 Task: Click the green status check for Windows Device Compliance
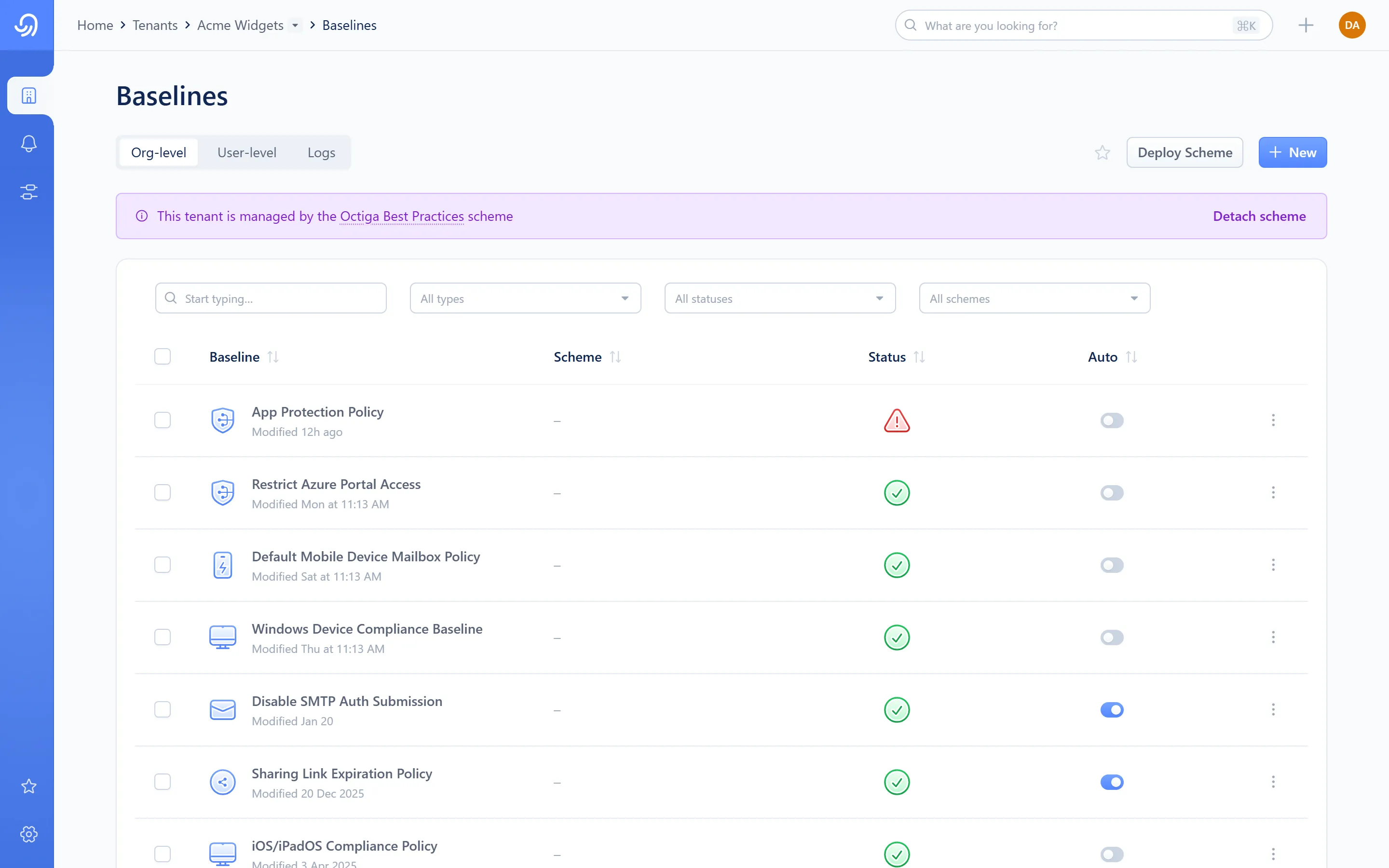click(897, 637)
